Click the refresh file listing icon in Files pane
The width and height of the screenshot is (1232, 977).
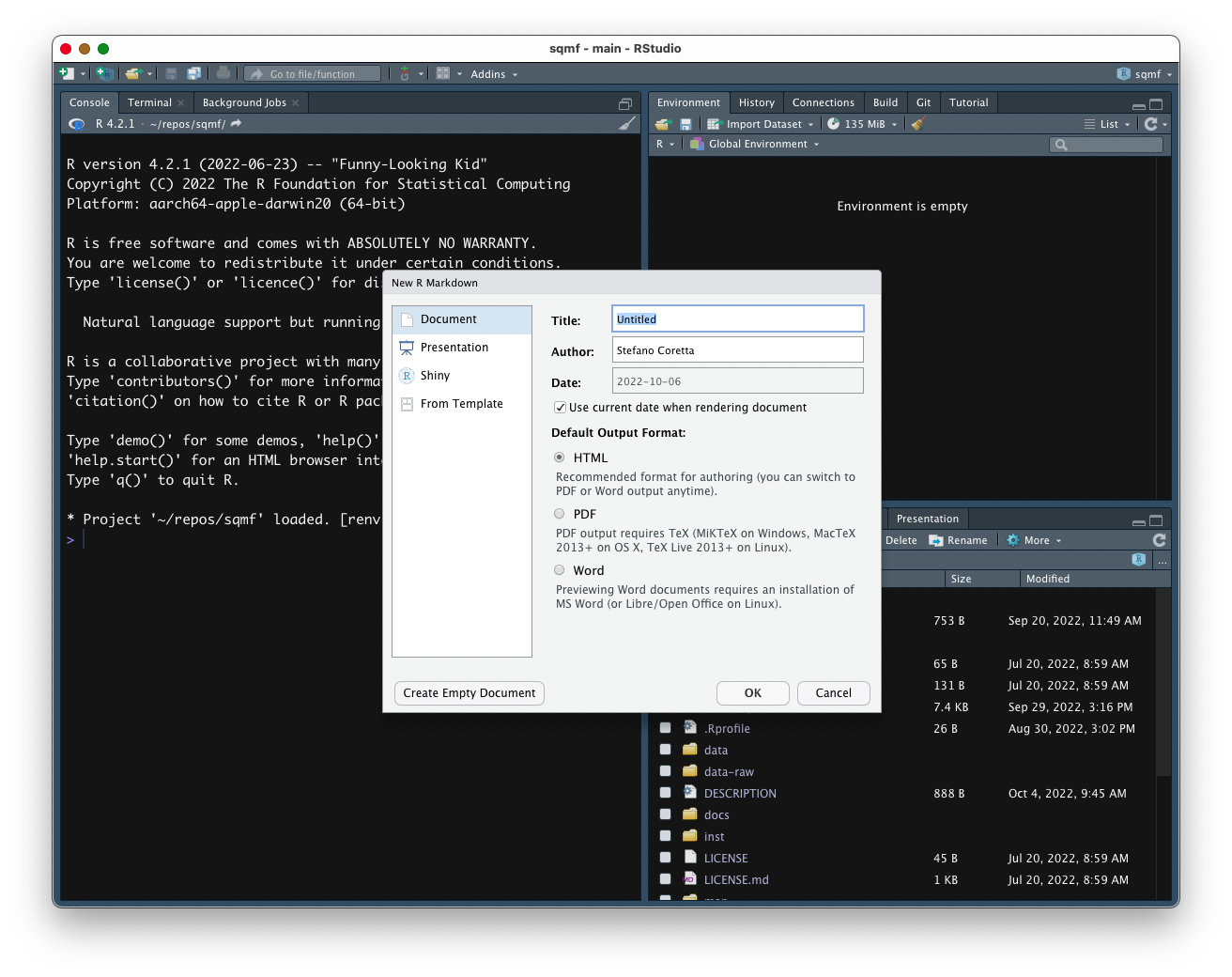point(1160,540)
